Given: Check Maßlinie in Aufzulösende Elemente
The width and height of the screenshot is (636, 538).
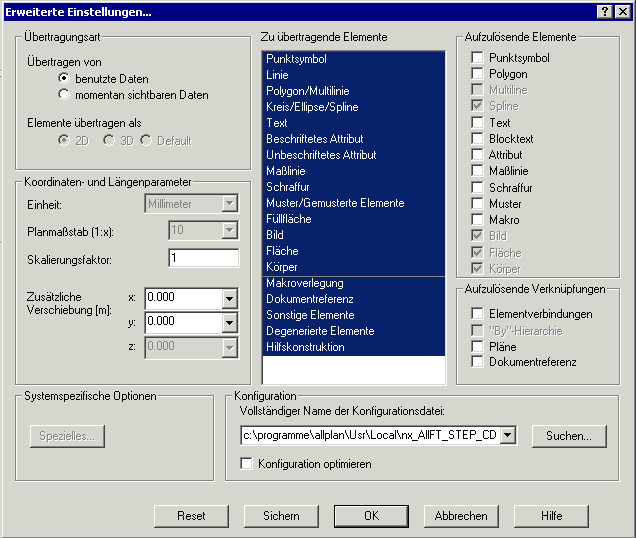Looking at the screenshot, I should click(477, 171).
